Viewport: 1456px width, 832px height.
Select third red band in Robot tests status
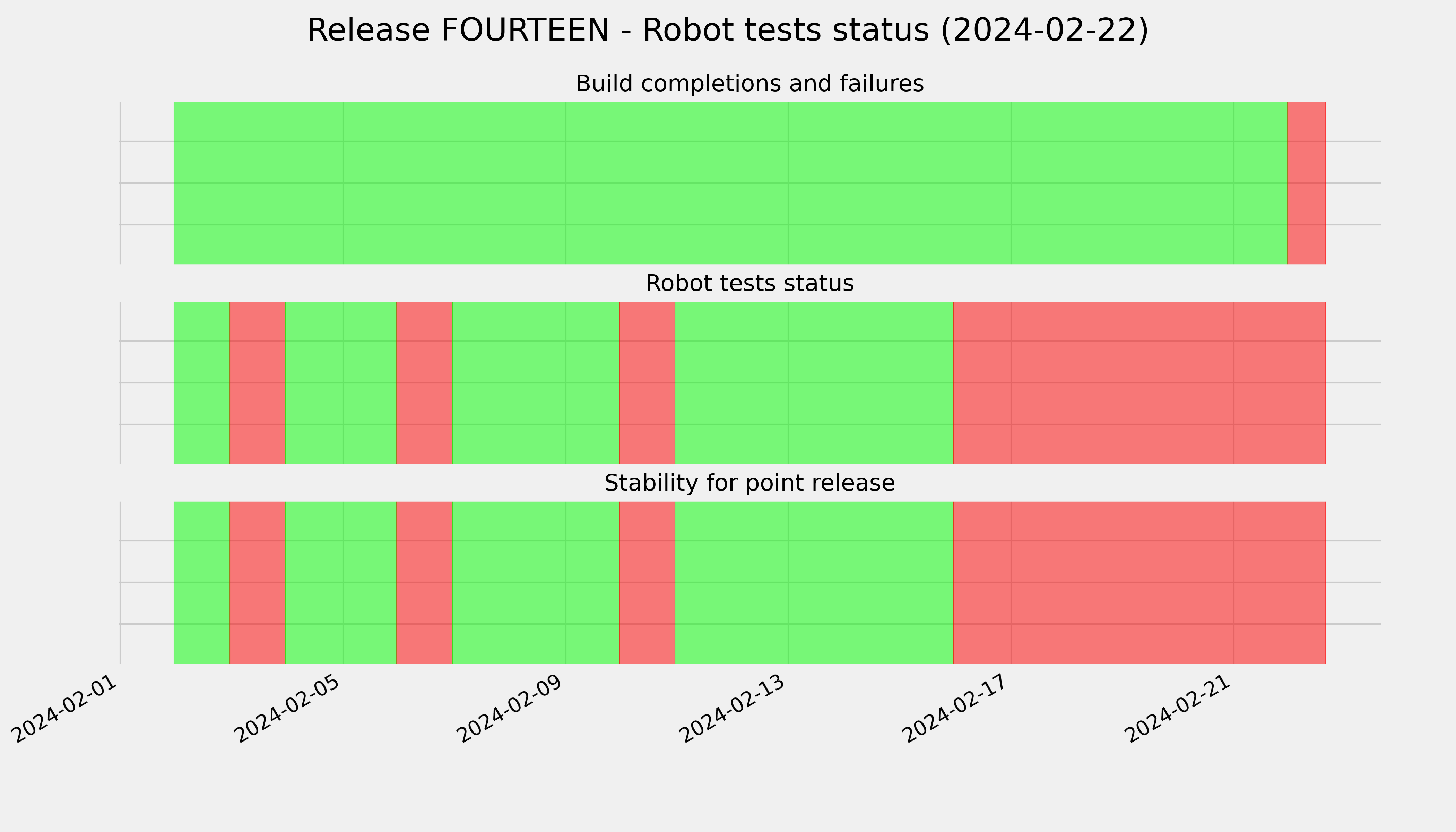[647, 383]
